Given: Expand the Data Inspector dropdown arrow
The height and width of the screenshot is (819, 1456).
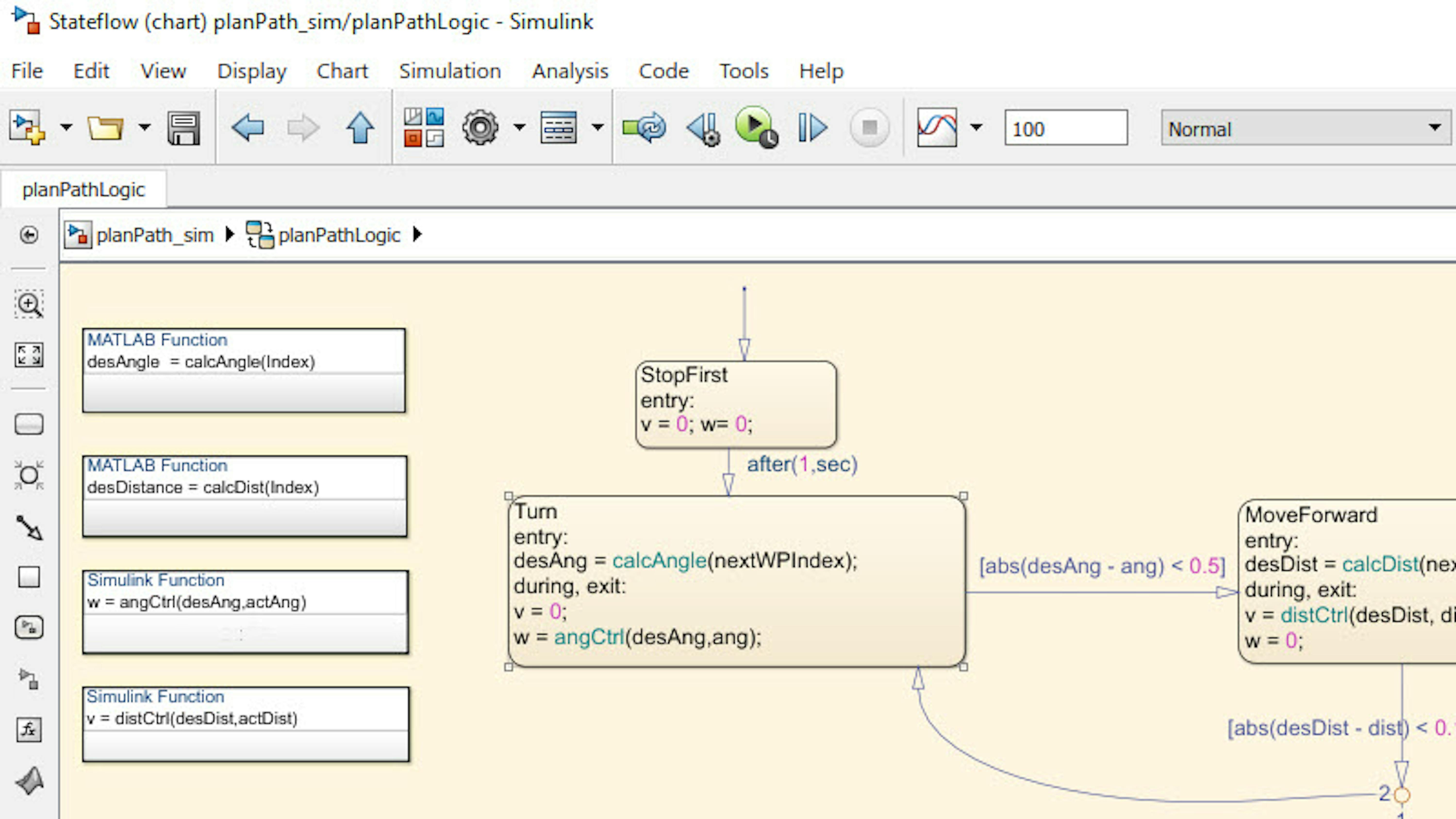Looking at the screenshot, I should click(976, 127).
